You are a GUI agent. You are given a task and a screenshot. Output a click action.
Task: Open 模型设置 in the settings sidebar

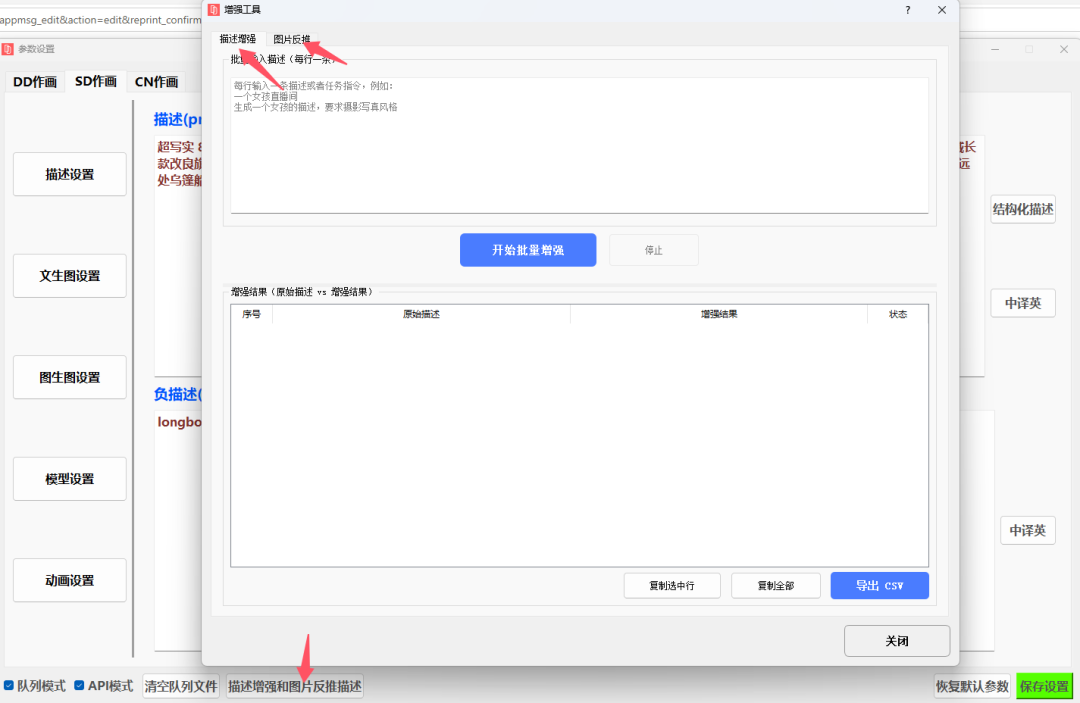pos(70,479)
